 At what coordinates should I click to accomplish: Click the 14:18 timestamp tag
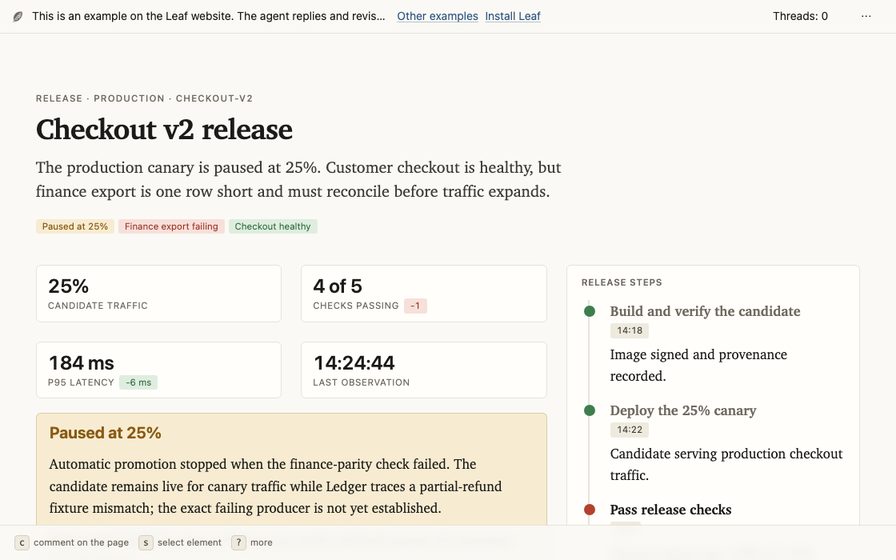point(629,330)
